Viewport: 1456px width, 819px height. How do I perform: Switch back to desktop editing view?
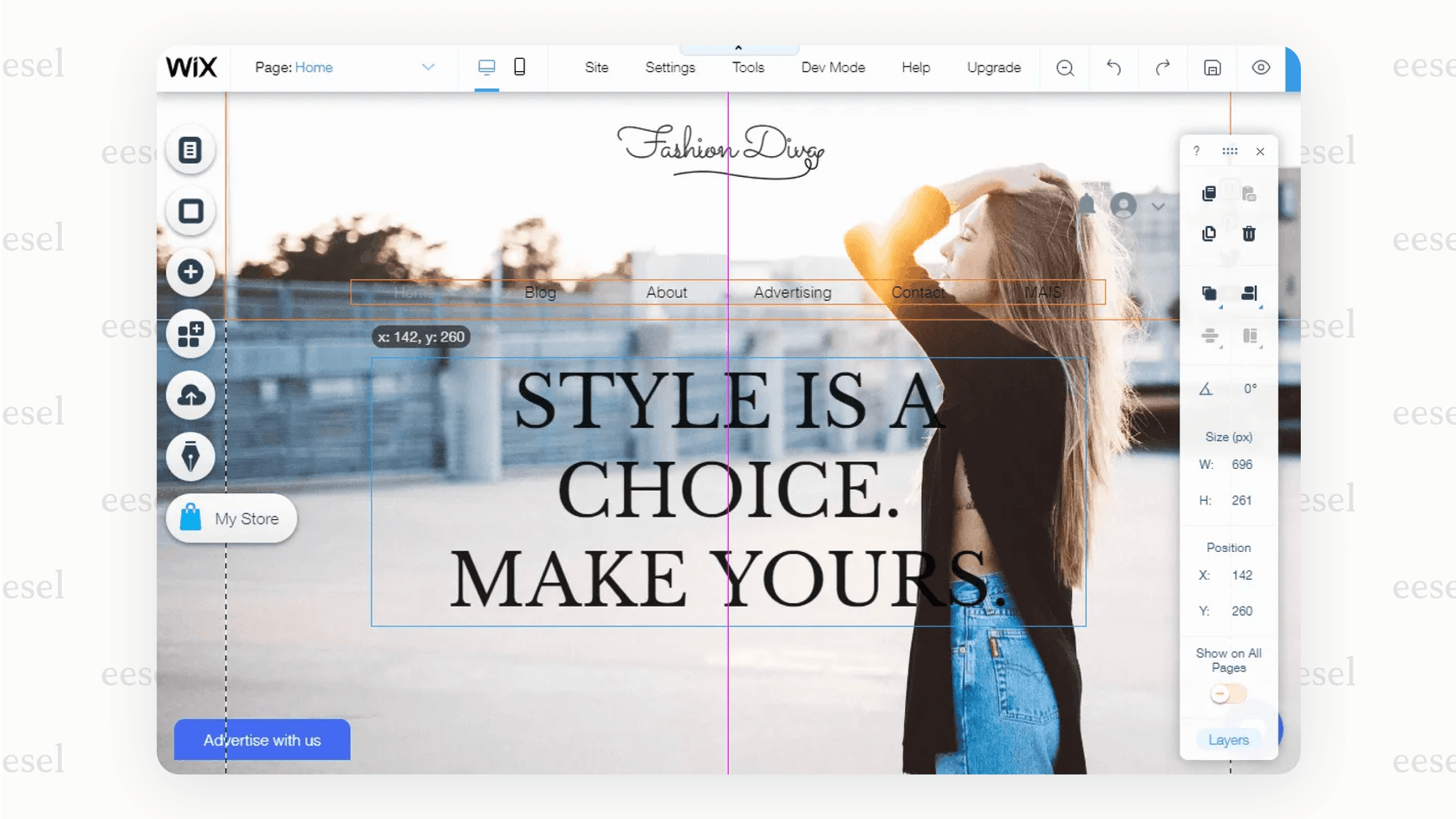486,66
